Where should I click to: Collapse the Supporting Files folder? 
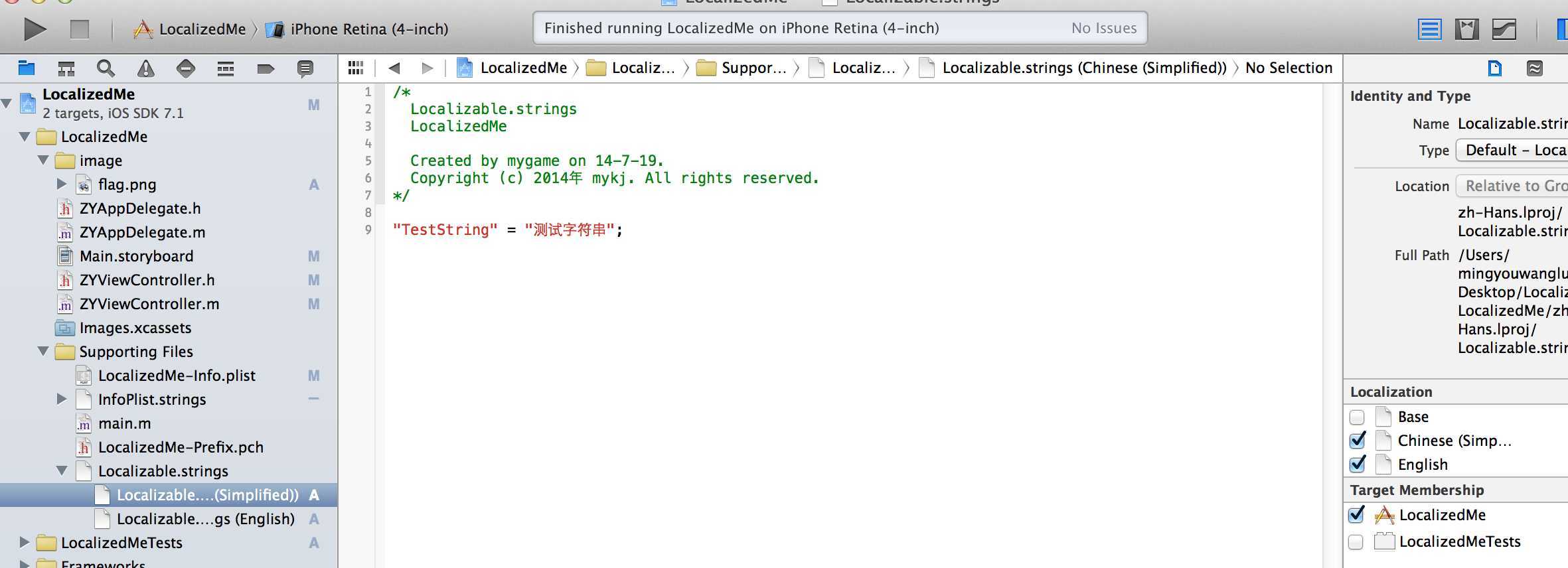[x=43, y=351]
